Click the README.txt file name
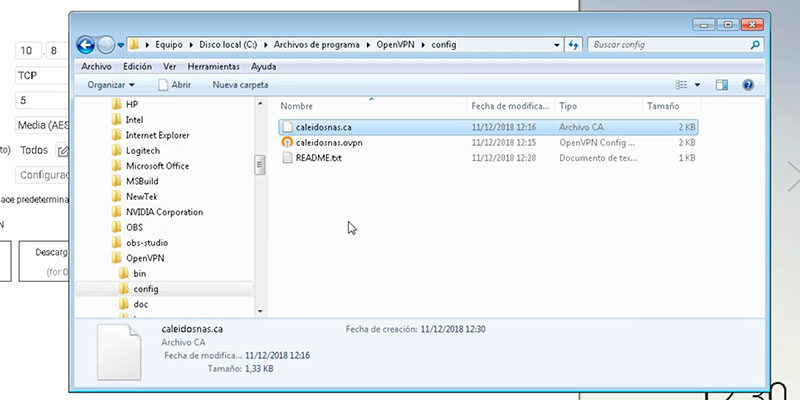800x400 pixels. coord(318,158)
